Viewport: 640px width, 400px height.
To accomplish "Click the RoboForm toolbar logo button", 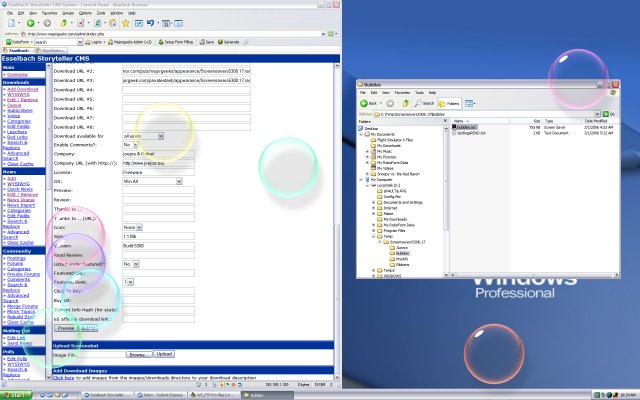I will tap(18, 42).
